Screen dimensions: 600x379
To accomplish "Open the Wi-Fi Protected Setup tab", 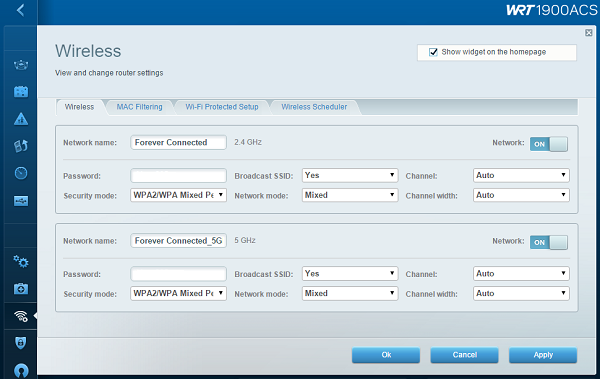I will pos(222,107).
